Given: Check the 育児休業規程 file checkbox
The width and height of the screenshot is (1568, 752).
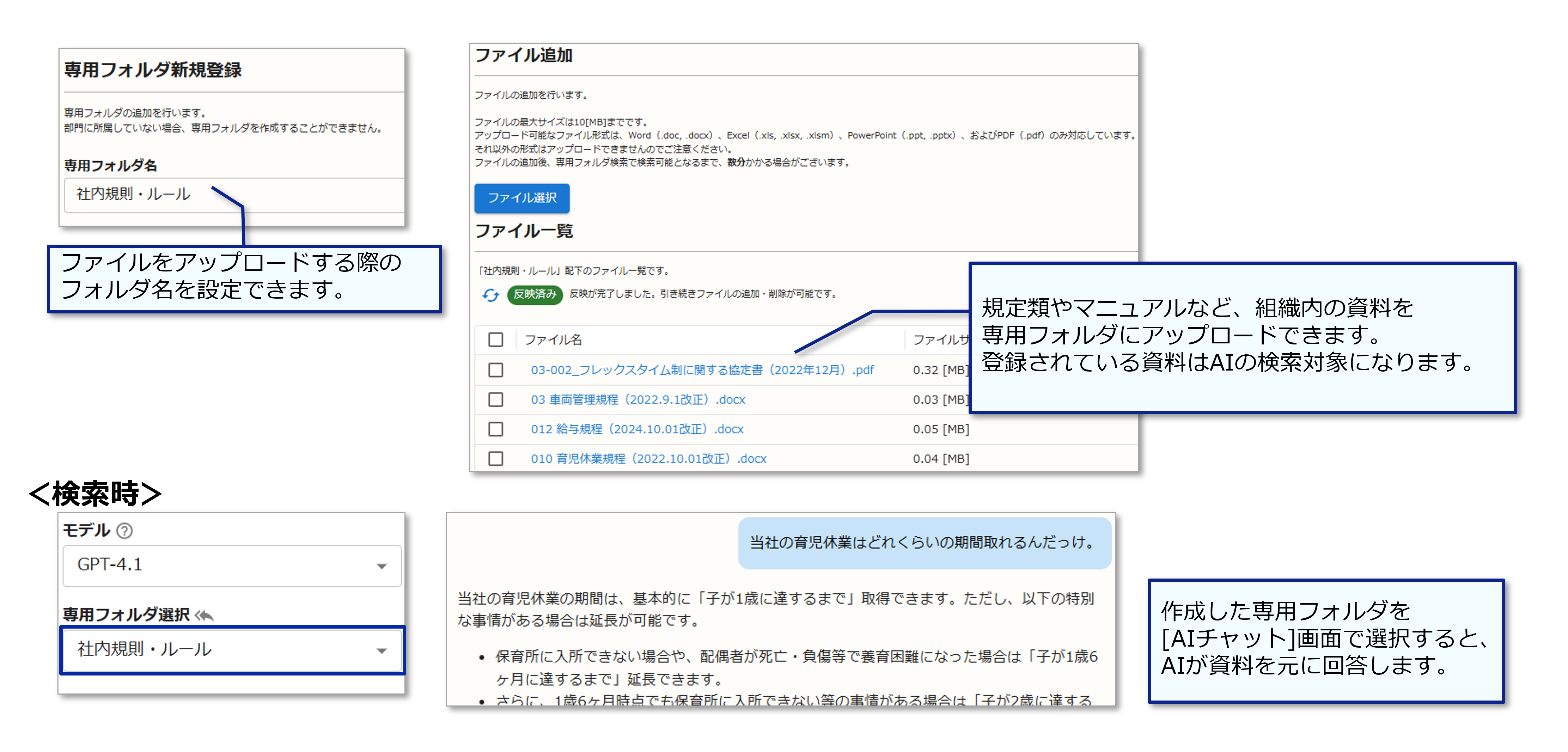Looking at the screenshot, I should click(496, 458).
